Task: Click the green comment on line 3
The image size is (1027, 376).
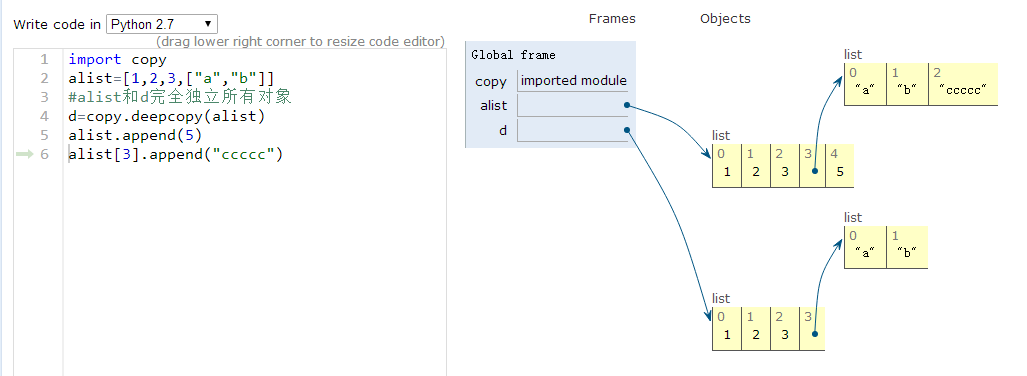Action: click(180, 98)
